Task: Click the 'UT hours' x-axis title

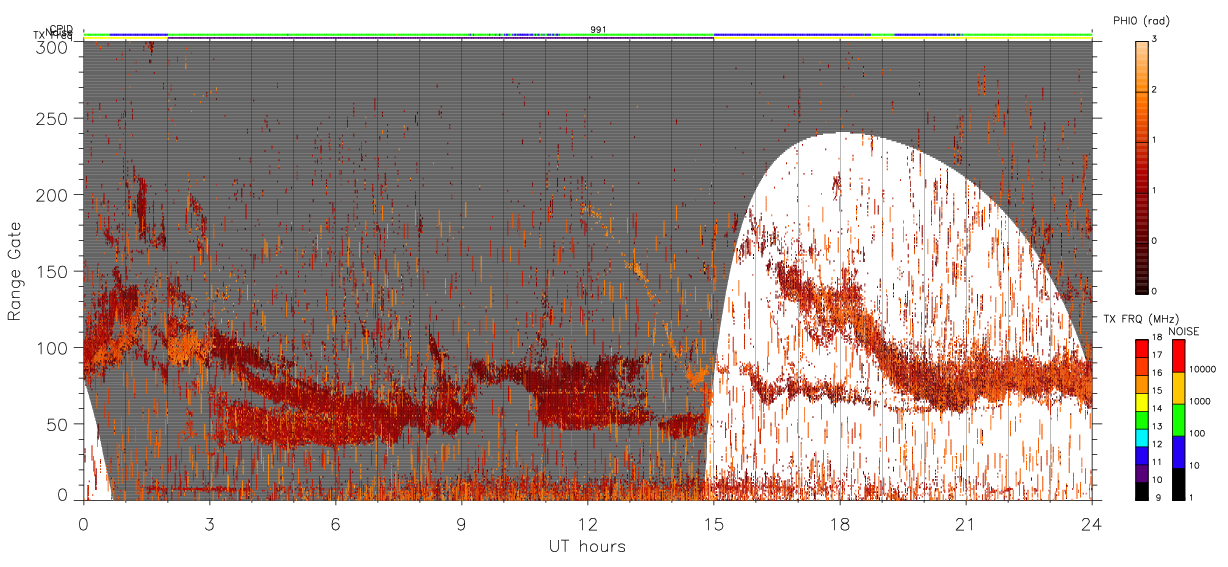Action: click(587, 546)
